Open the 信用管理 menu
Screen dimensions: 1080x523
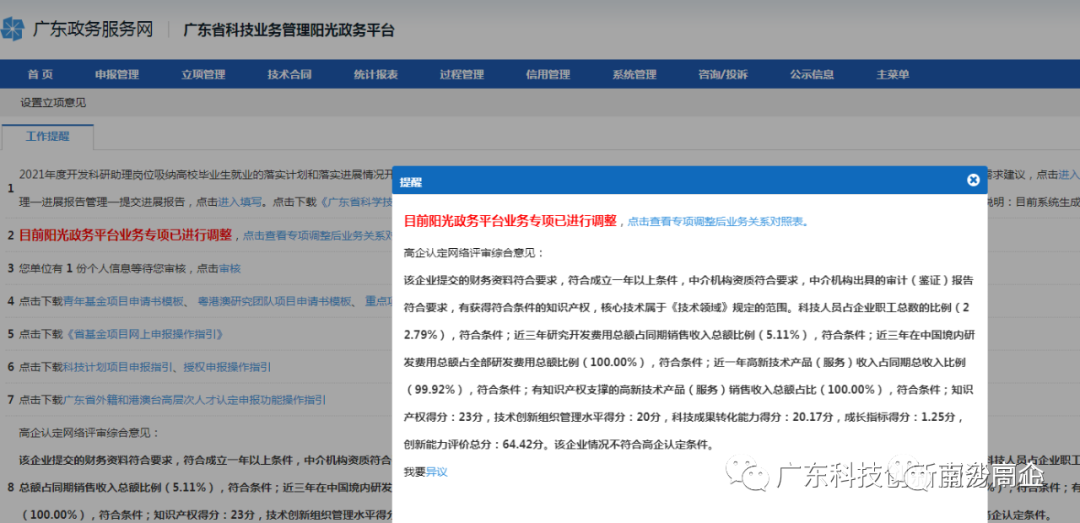[x=548, y=74]
